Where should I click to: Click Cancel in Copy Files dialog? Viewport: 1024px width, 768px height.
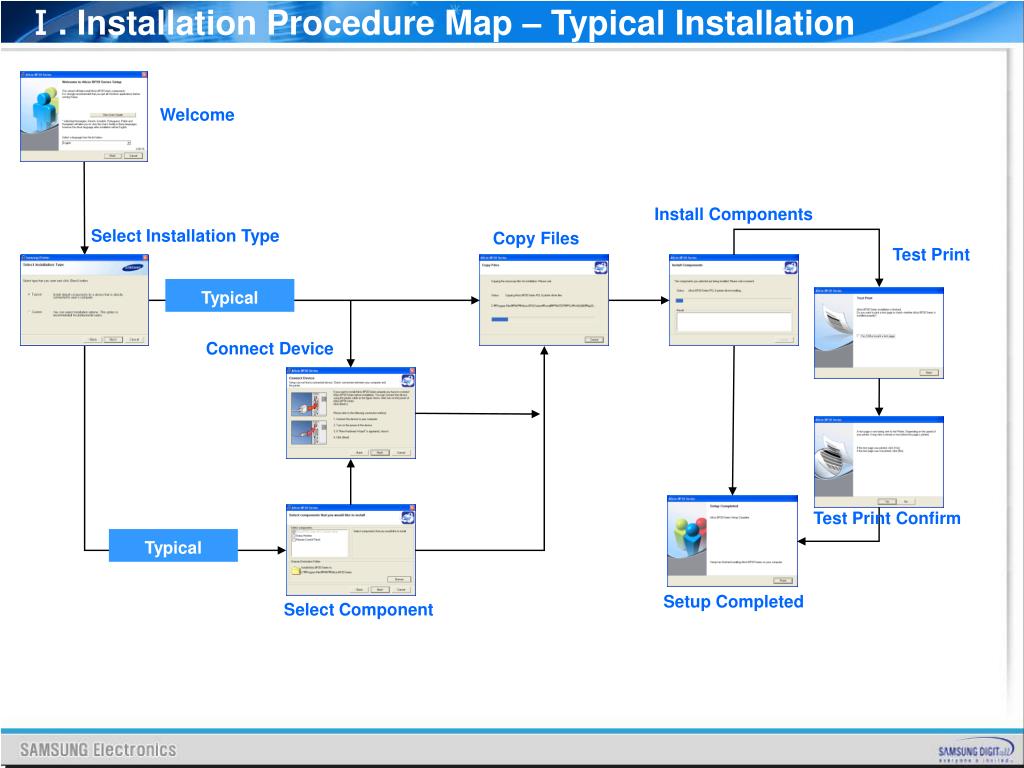(x=594, y=340)
